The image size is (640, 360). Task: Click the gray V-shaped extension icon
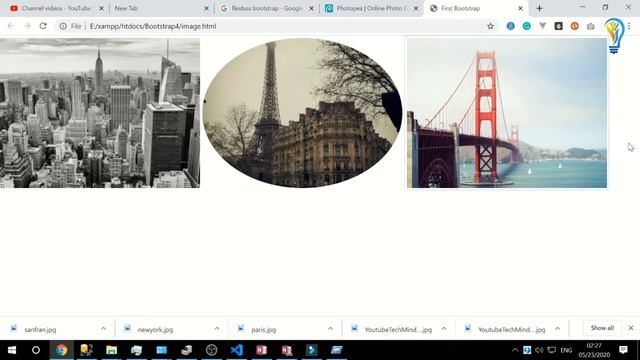coord(542,26)
